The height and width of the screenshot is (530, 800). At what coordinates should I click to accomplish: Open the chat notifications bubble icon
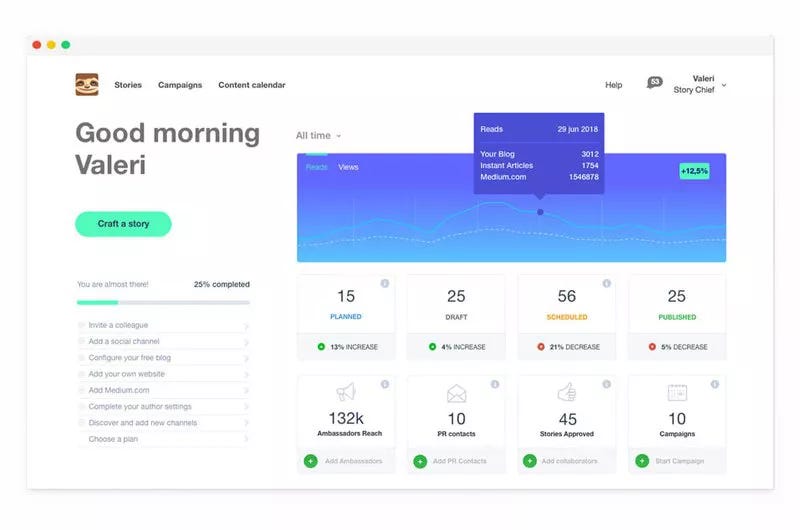point(655,82)
